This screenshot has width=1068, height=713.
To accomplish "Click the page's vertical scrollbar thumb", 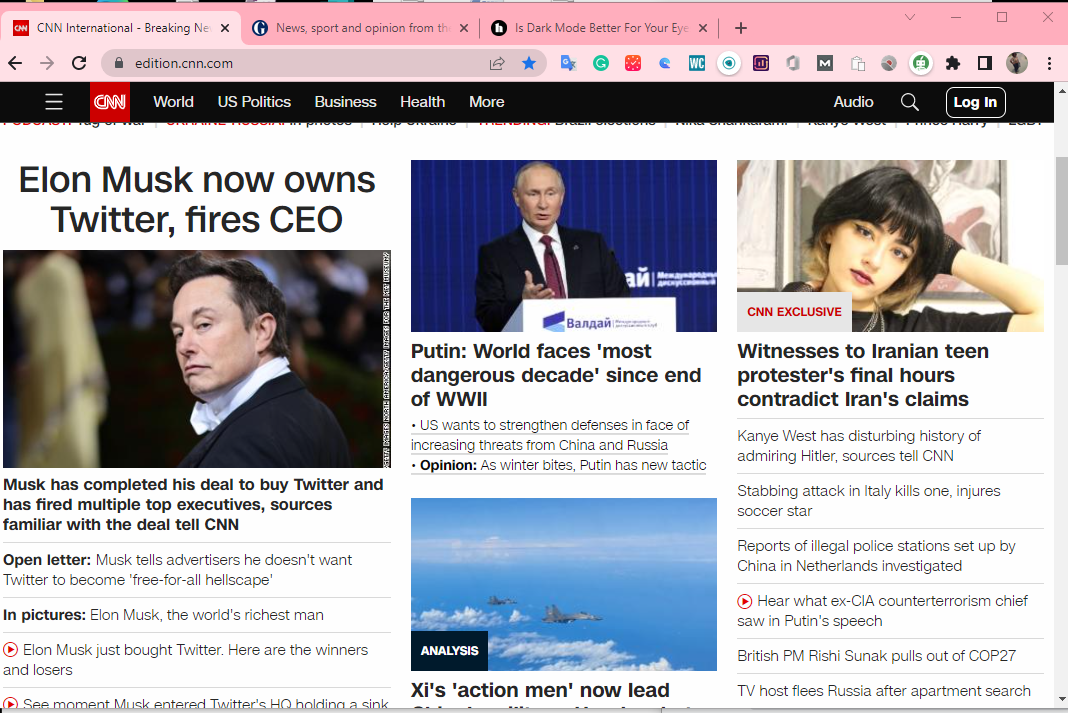I will 1062,211.
